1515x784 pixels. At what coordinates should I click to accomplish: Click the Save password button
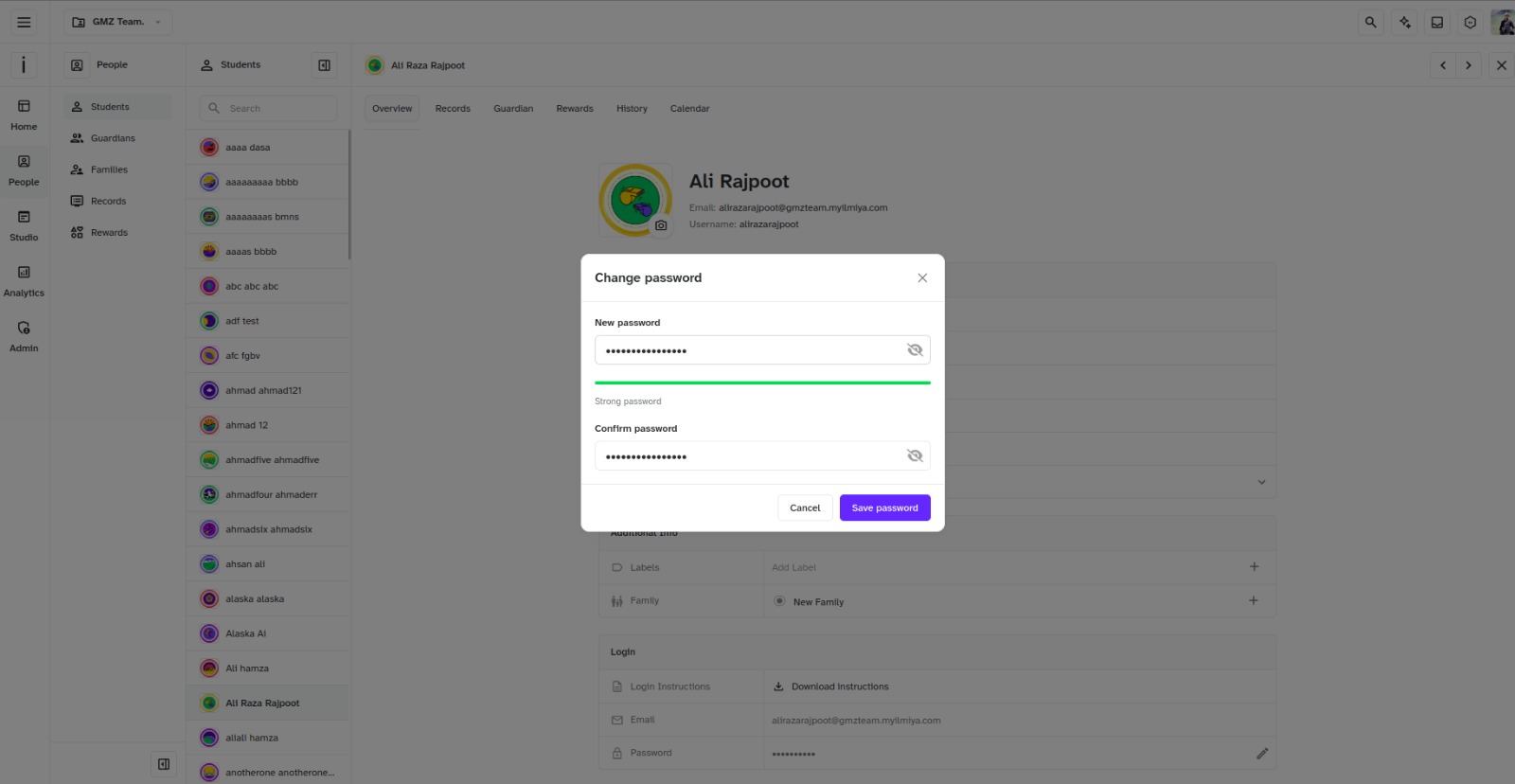tap(884, 508)
